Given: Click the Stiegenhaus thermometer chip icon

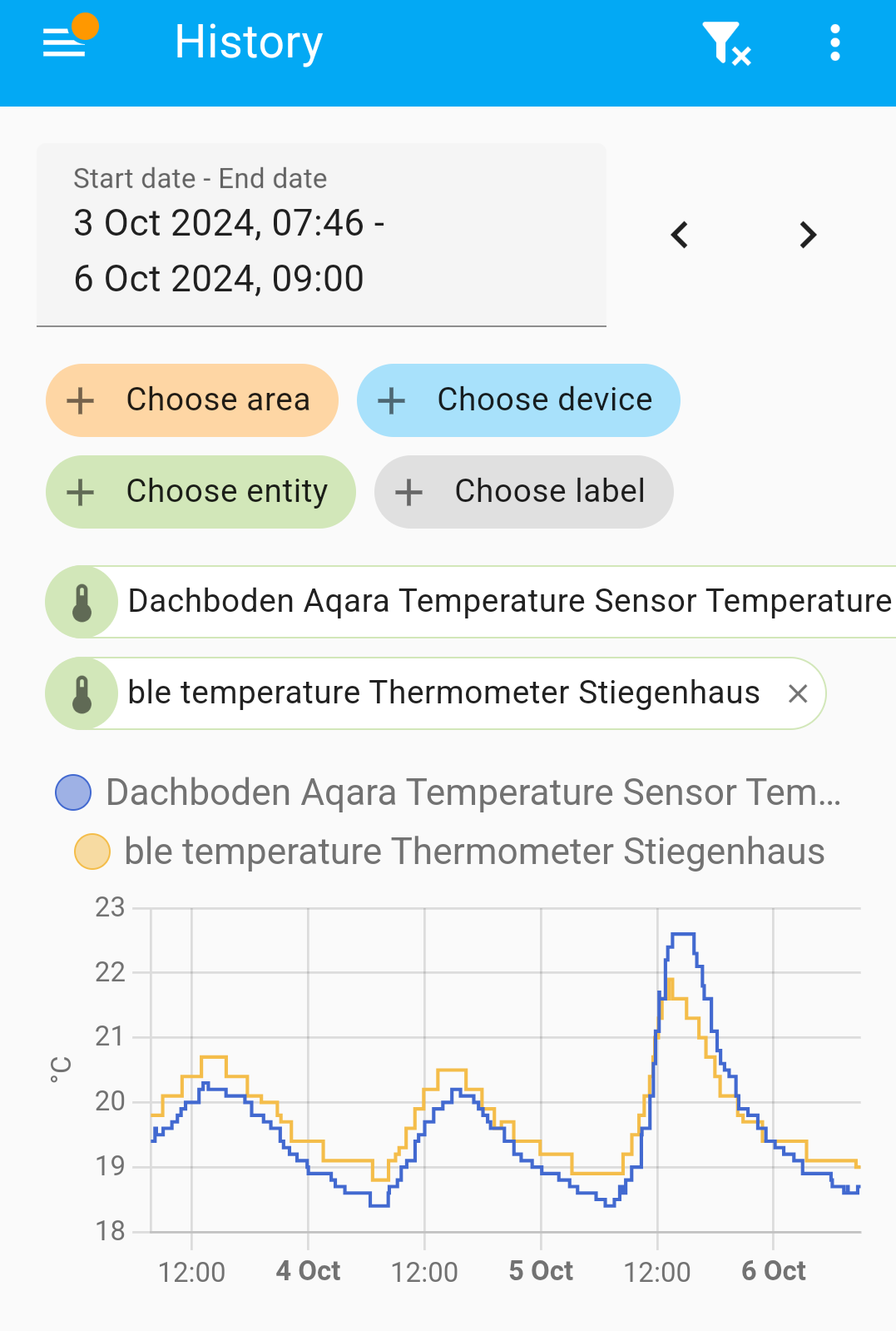Looking at the screenshot, I should pos(82,693).
